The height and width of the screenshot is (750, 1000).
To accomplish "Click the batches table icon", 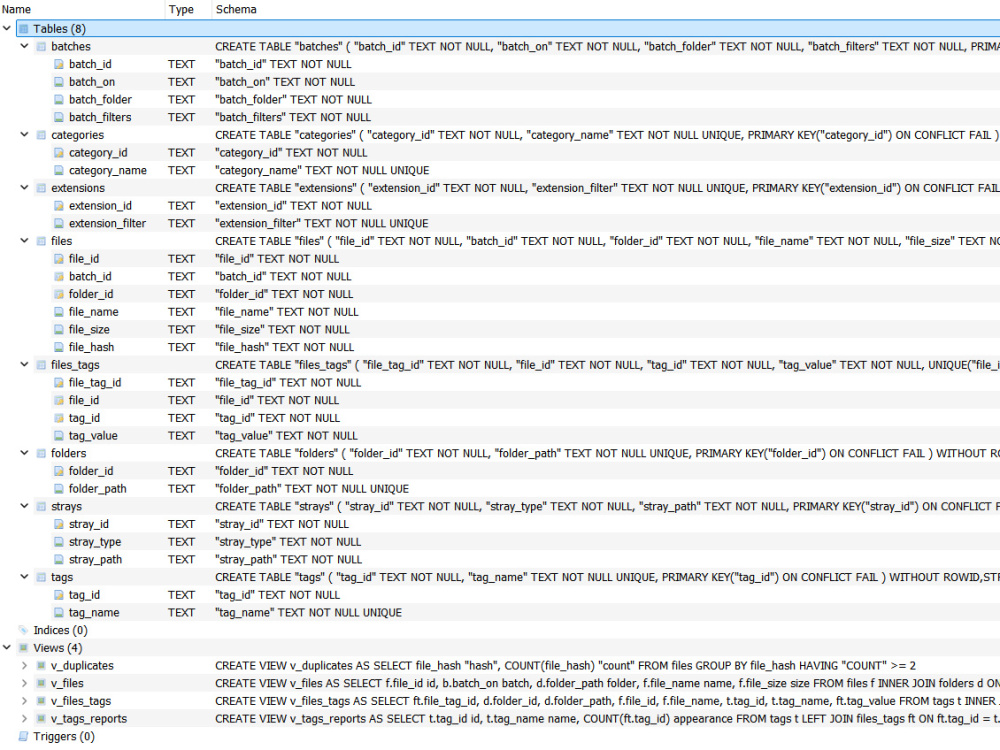I will click(x=41, y=47).
